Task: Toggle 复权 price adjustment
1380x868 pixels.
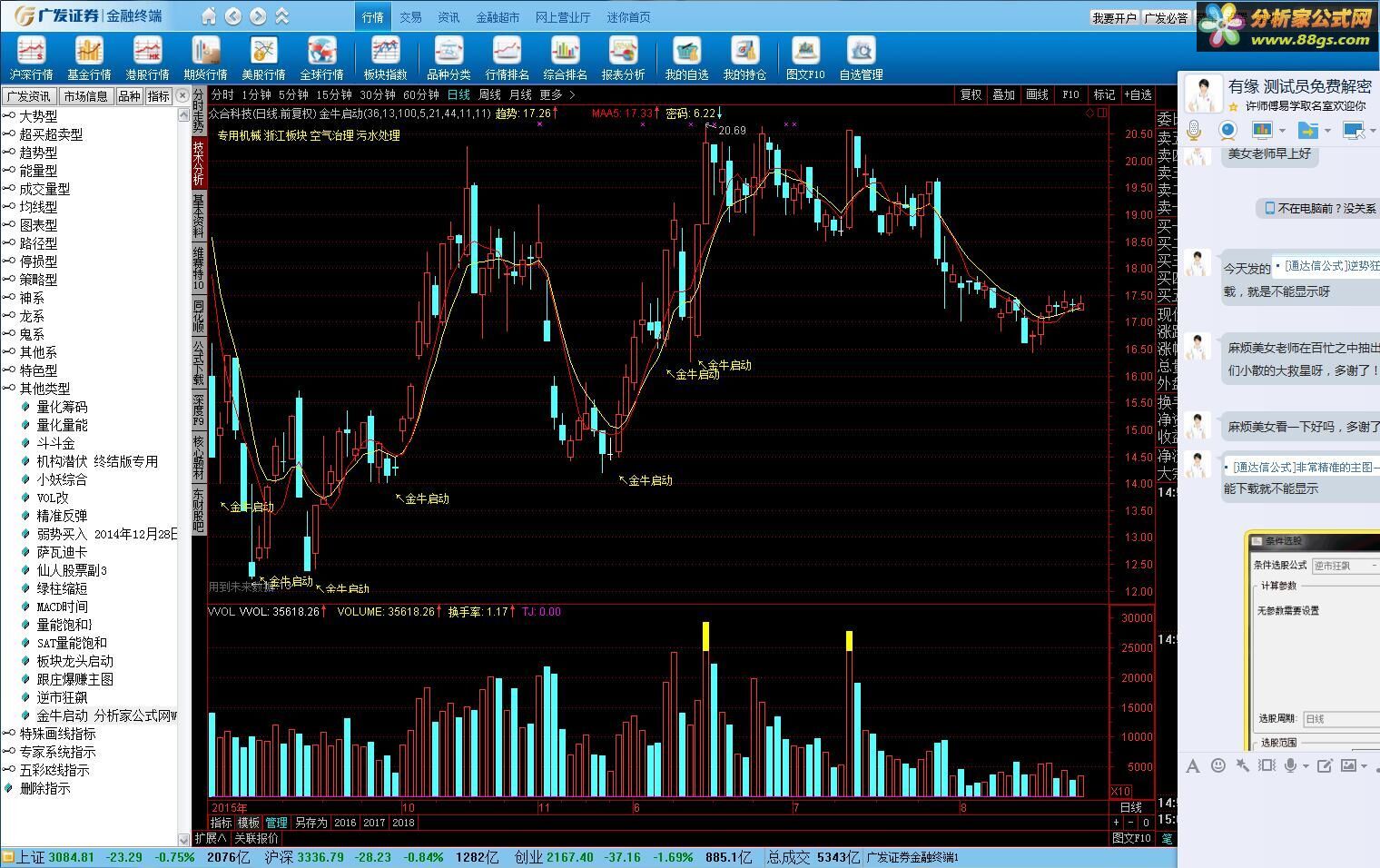Action: [971, 94]
